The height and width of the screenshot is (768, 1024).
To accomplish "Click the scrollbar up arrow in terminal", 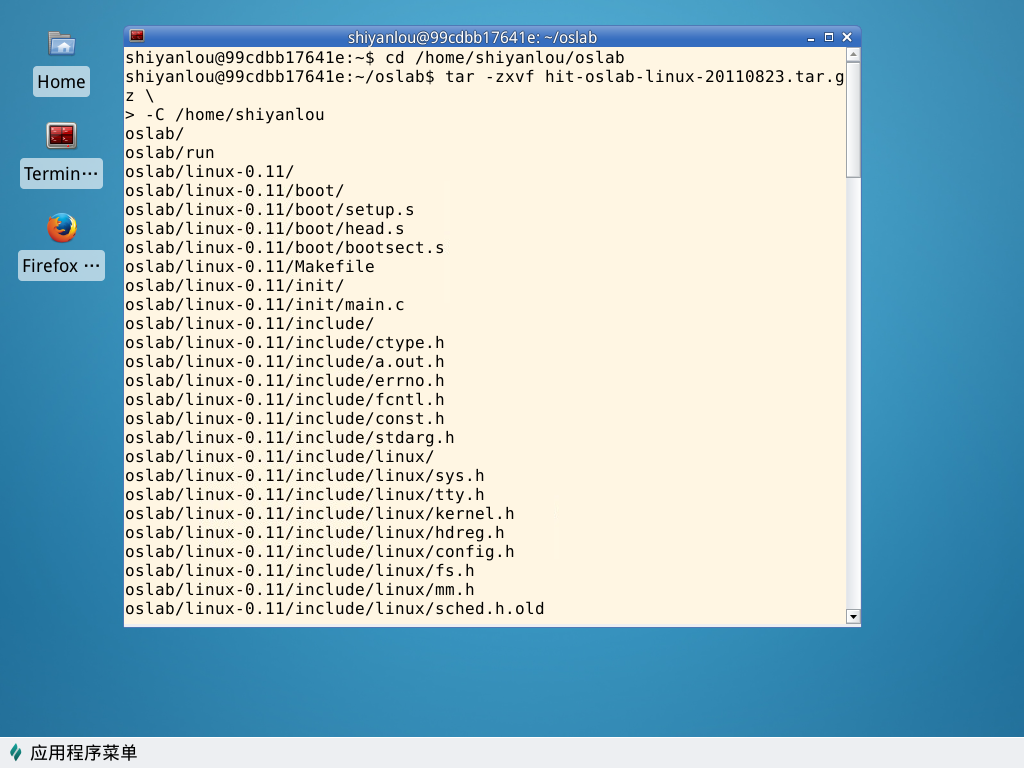I will coord(853,54).
